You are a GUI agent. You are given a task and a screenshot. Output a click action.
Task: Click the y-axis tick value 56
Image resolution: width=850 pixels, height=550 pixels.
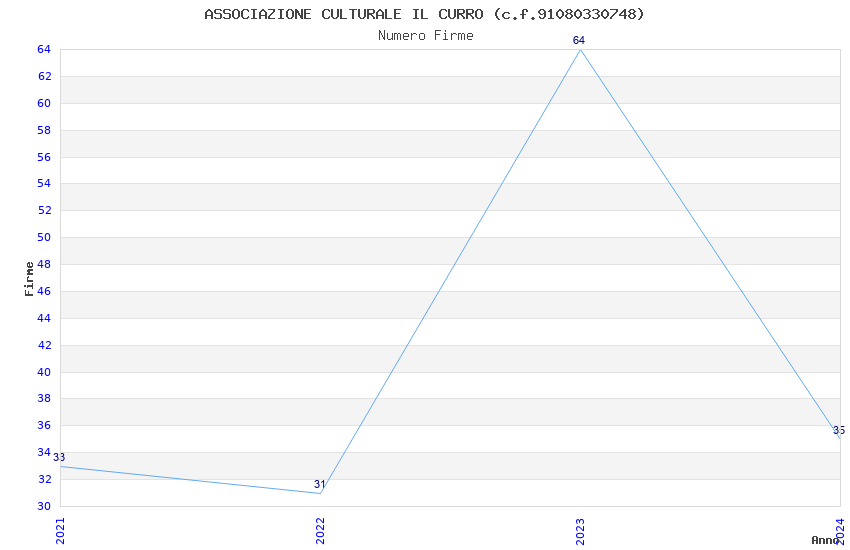44,158
